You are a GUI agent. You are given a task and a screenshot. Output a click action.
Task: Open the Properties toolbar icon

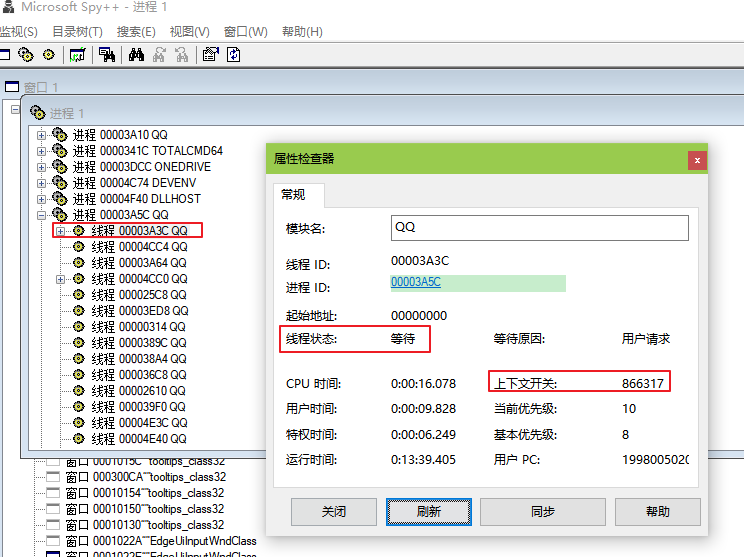click(x=210, y=55)
